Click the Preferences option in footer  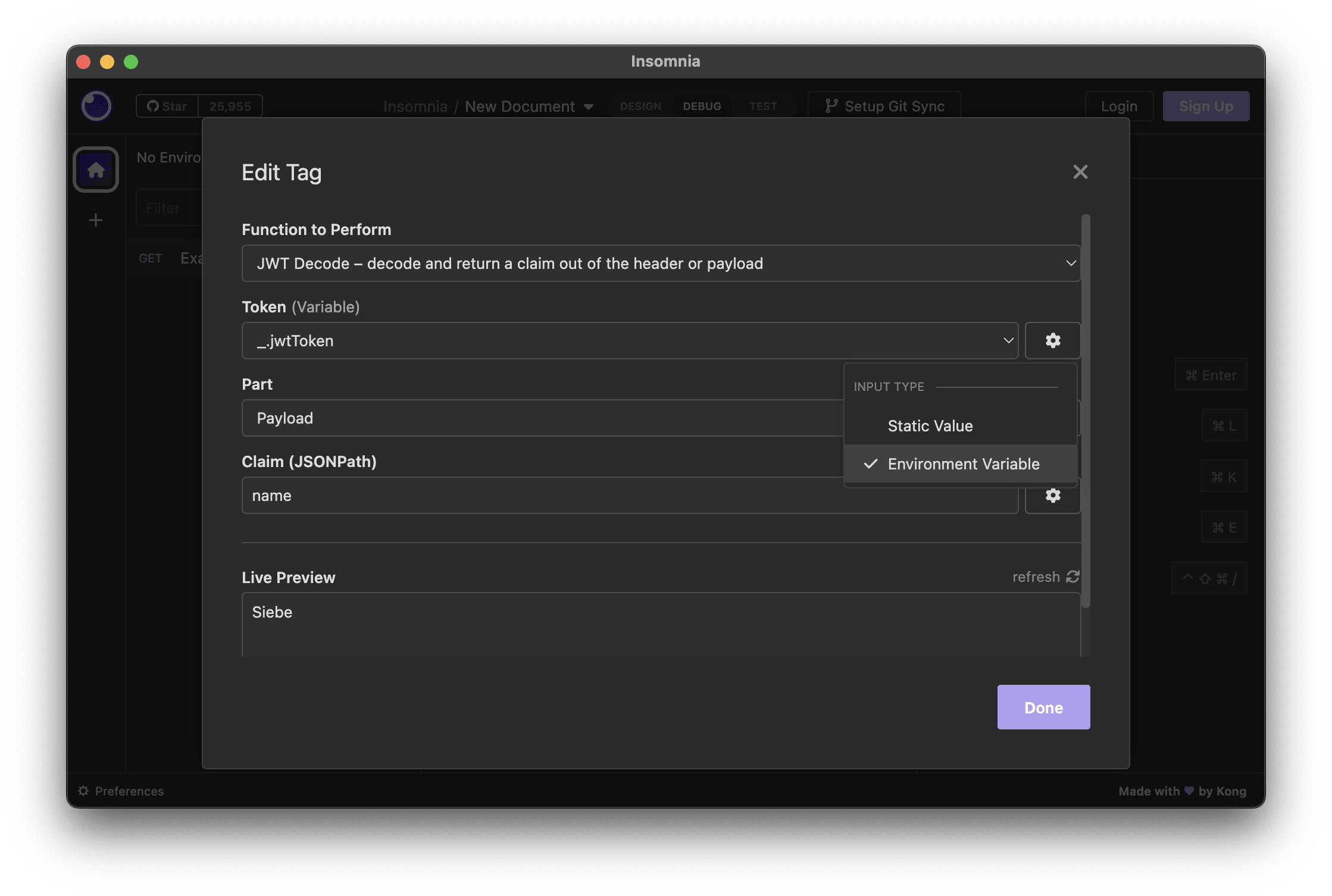pos(121,791)
